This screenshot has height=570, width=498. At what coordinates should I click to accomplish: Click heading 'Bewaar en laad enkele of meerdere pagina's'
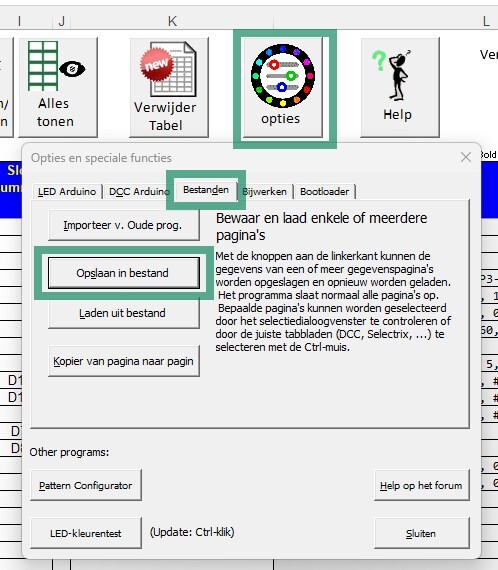pos(322,226)
